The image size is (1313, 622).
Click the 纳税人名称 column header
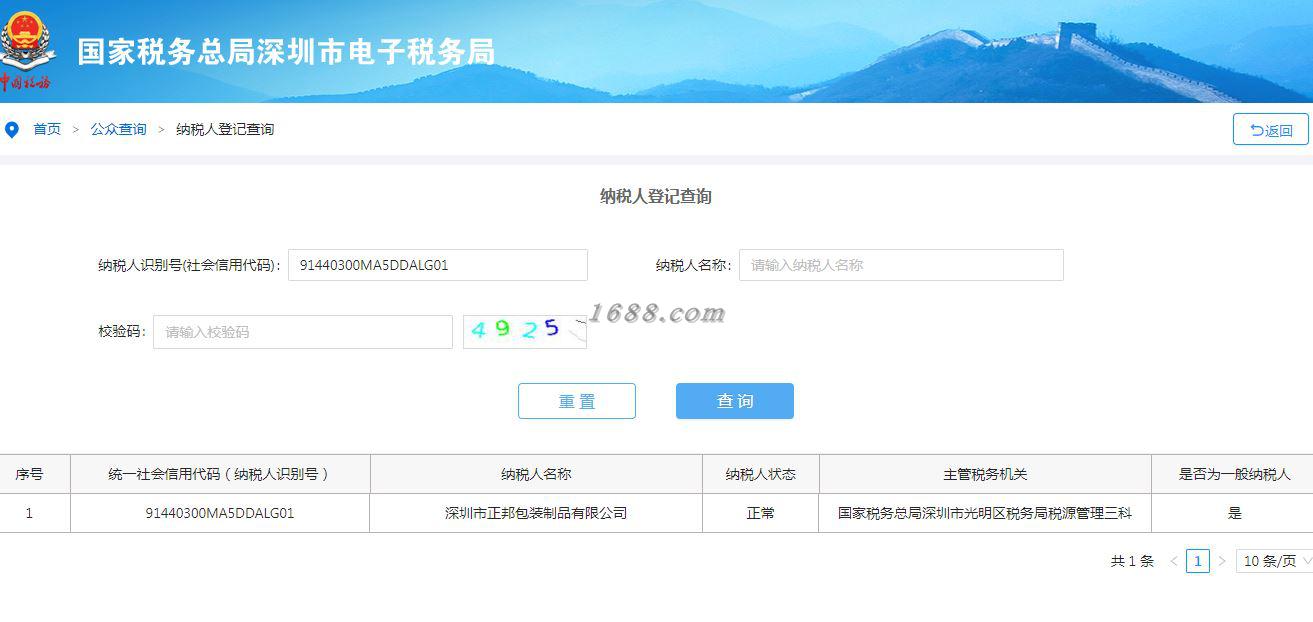point(536,474)
